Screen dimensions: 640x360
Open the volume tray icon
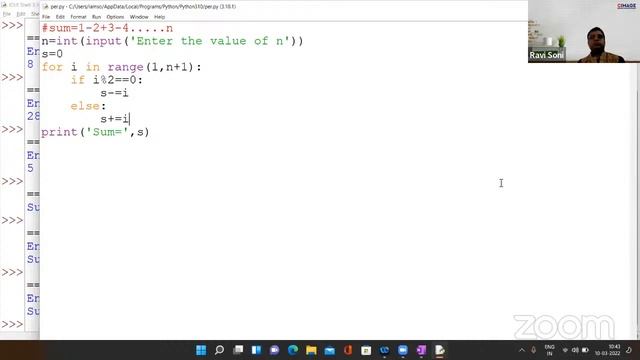[x=575, y=350]
